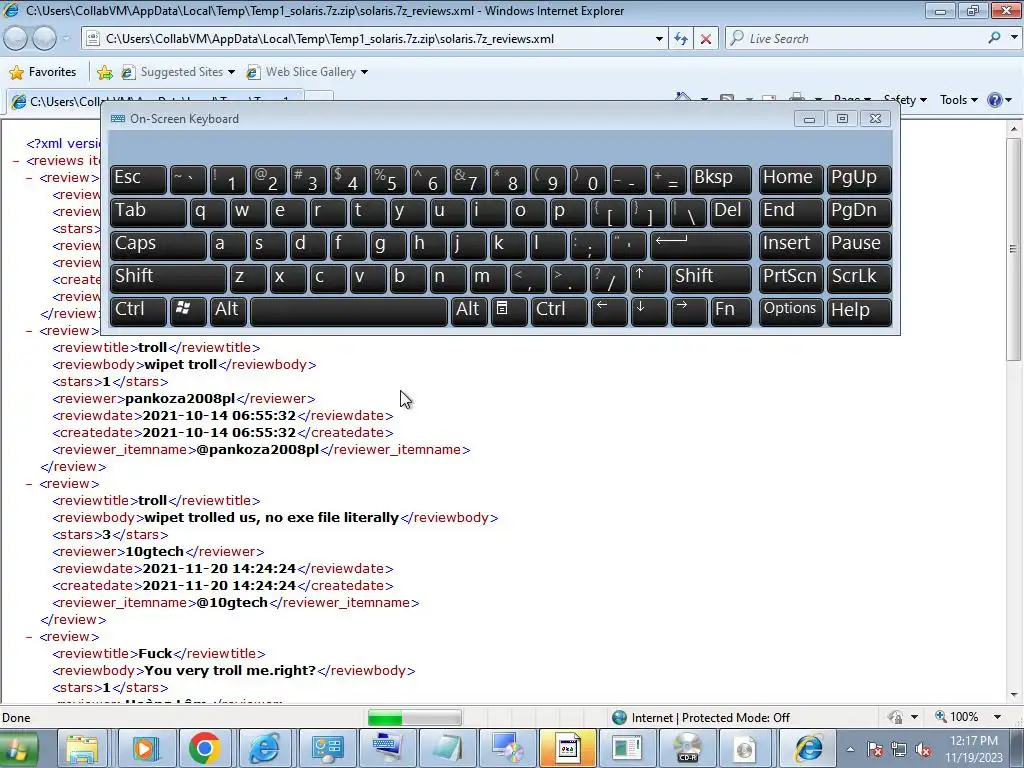Open address bar history dropdown arrow
Image resolution: width=1024 pixels, height=768 pixels.
pos(659,39)
